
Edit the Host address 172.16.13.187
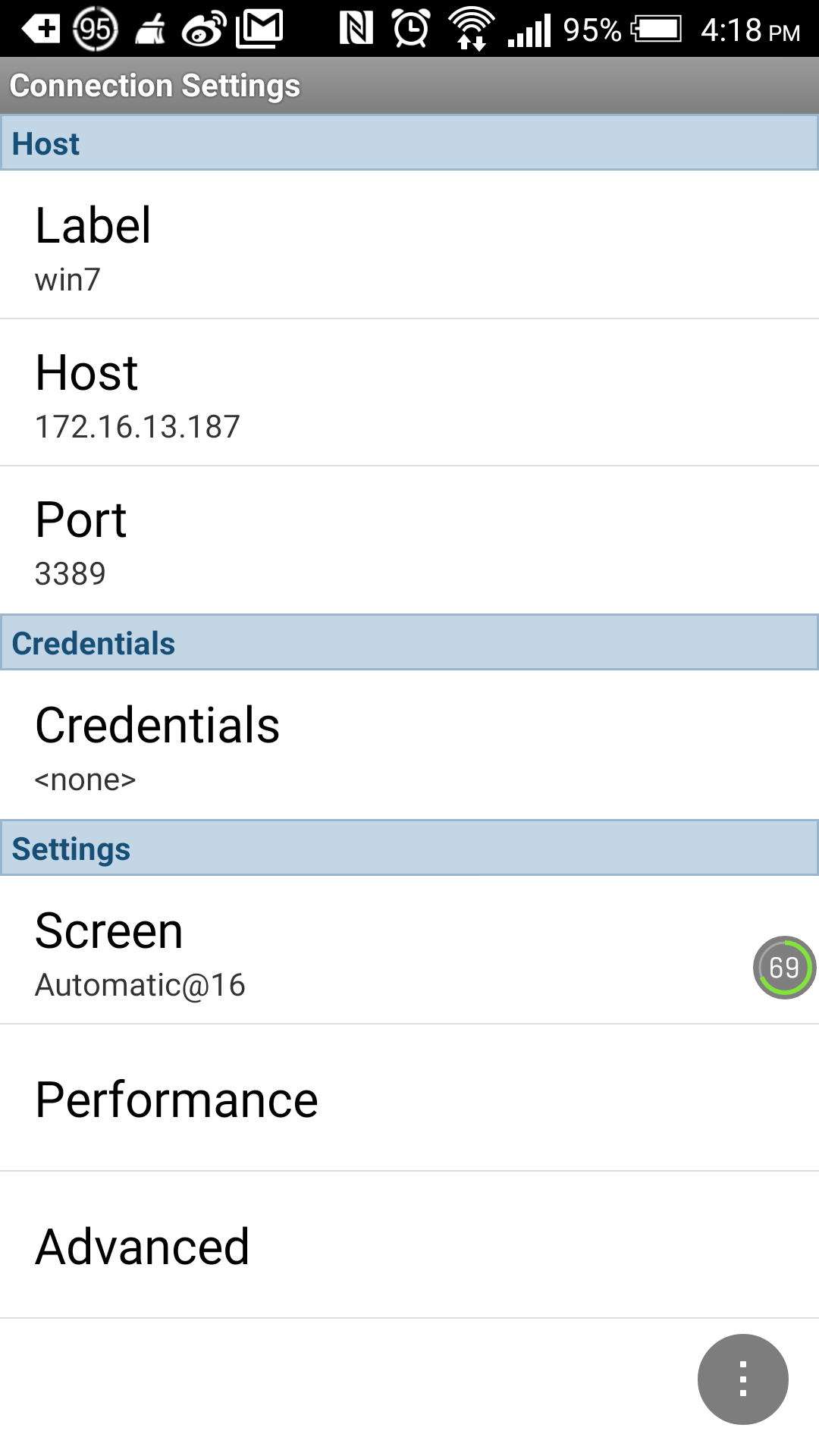coord(409,392)
